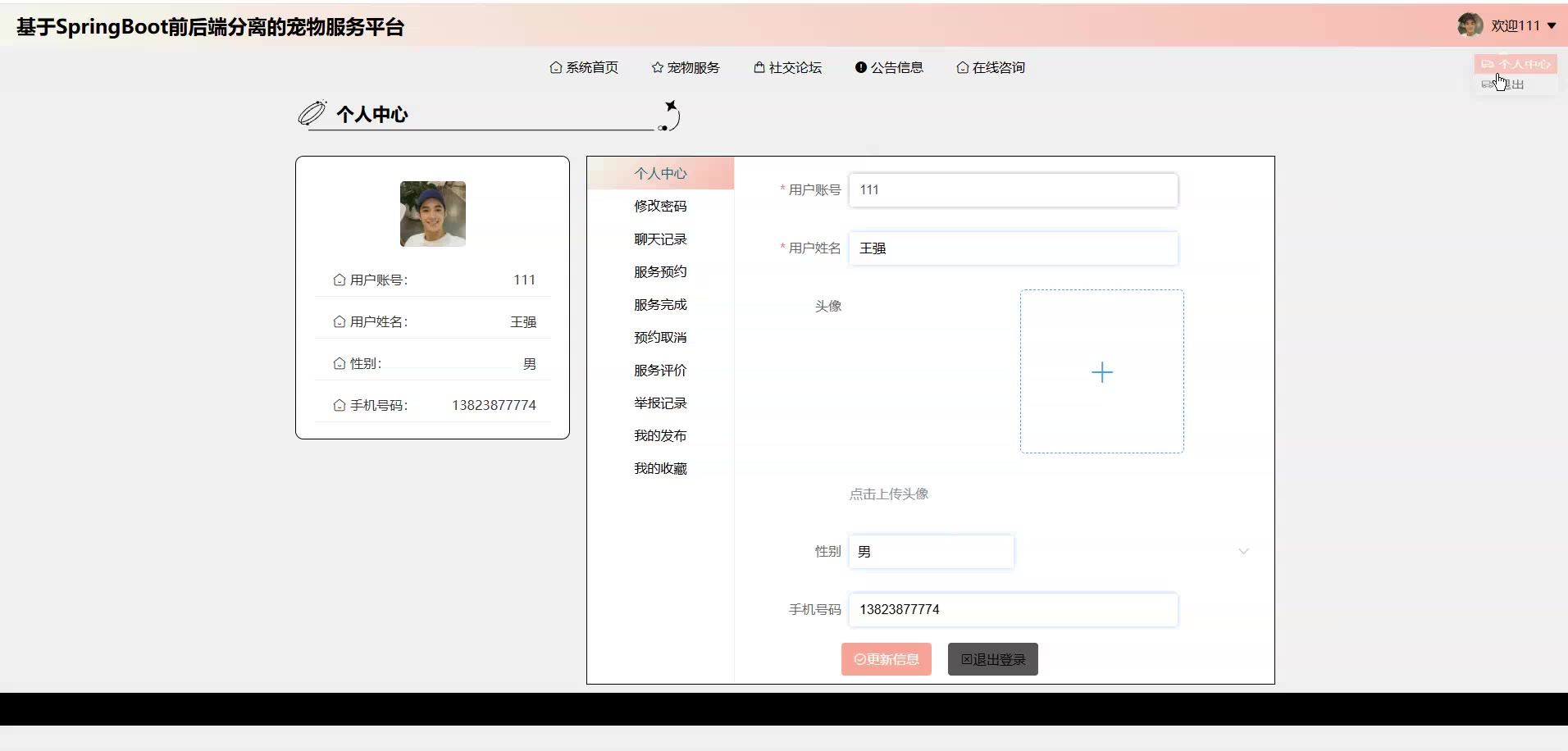1568x751 pixels.
Task: Open the 修改密码 sidebar tab
Action: (x=660, y=207)
